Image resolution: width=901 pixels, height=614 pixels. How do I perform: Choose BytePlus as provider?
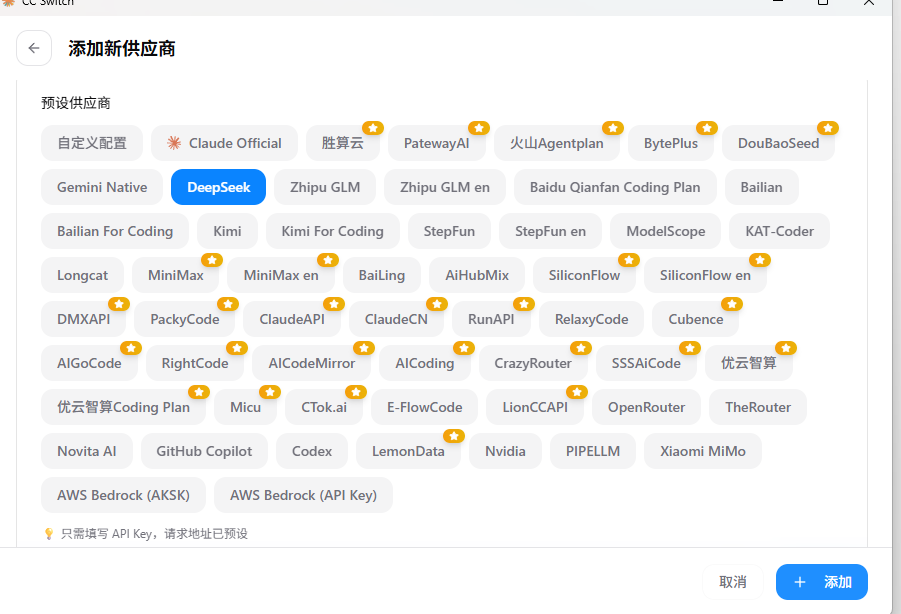click(671, 143)
